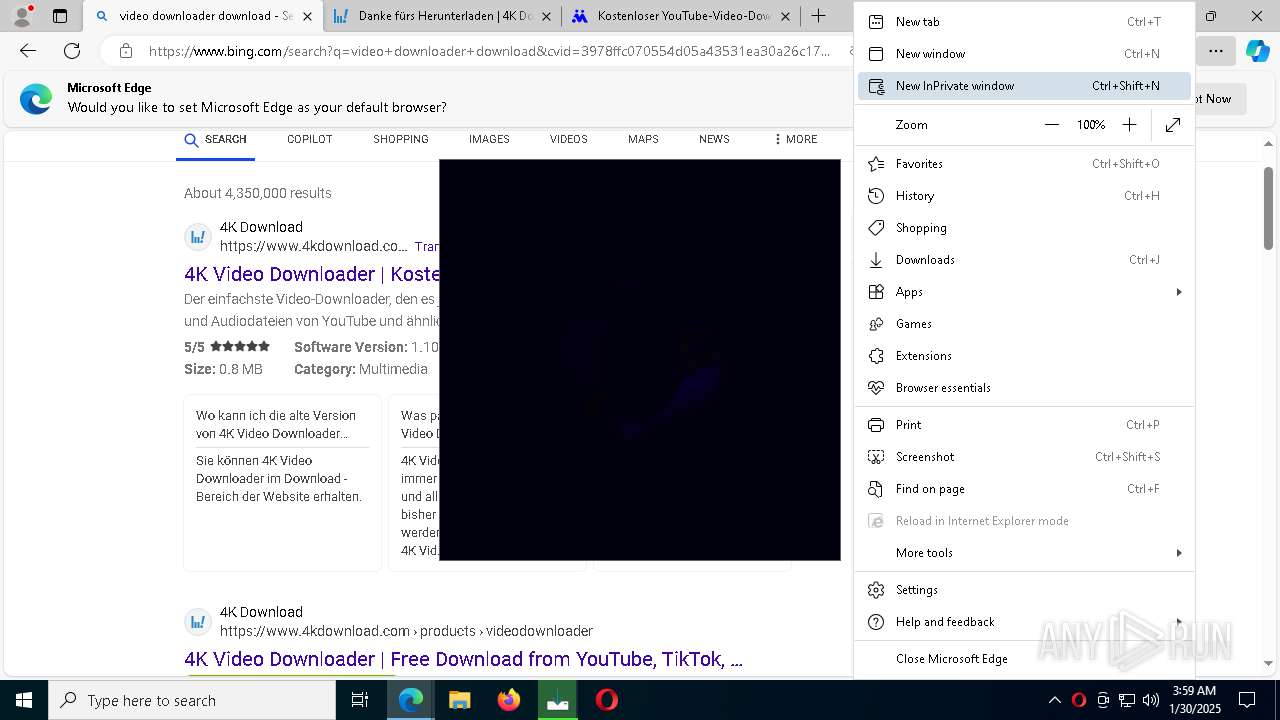Select New window menu entry
This screenshot has width=1280, height=720.
point(1024,54)
